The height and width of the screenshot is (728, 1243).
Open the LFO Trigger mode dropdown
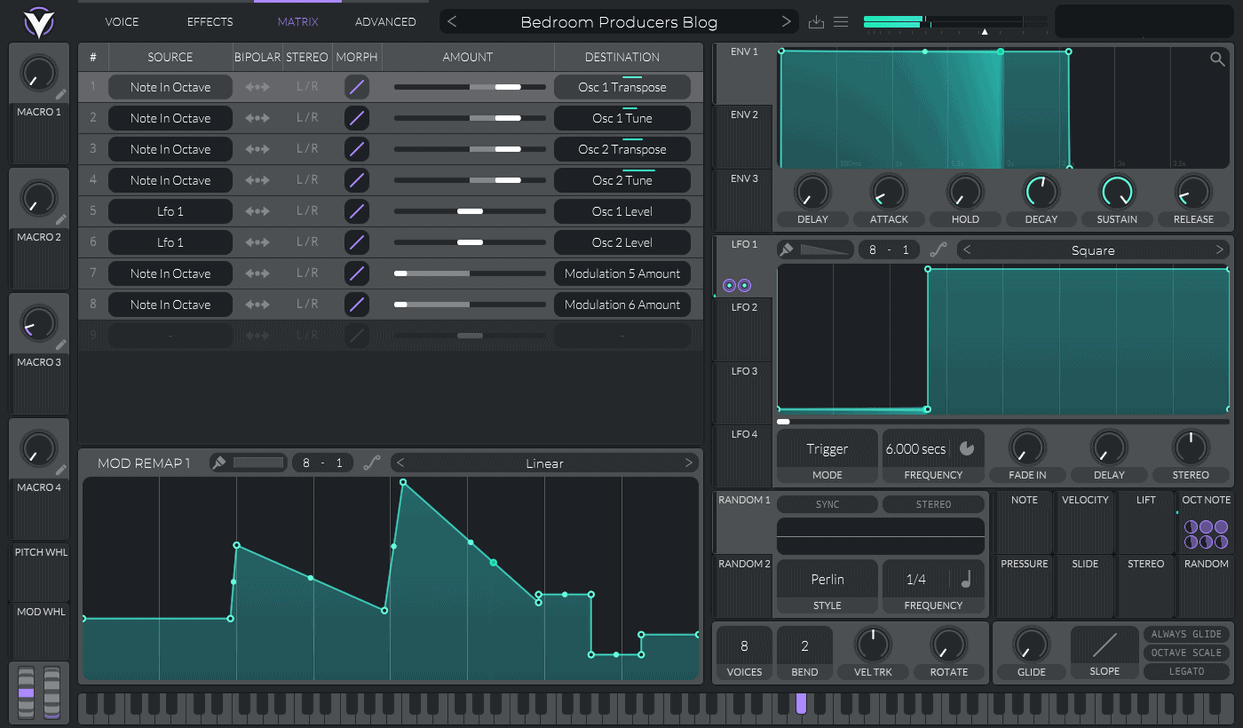[827, 449]
